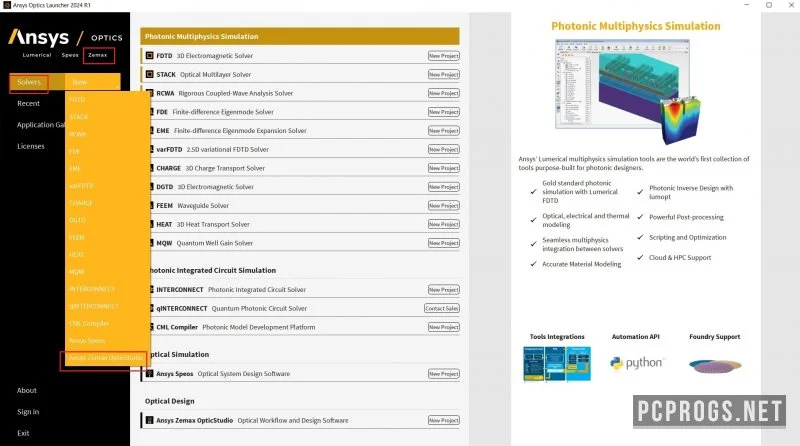Click Exit in the sidebar

[x=23, y=433]
